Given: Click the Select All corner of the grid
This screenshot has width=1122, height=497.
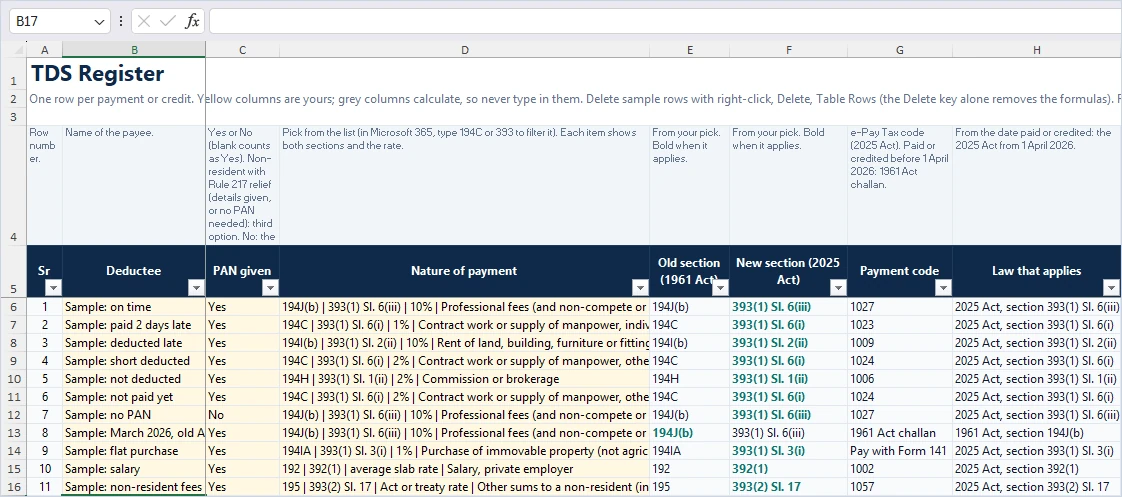Looking at the screenshot, I should tap(14, 49).
